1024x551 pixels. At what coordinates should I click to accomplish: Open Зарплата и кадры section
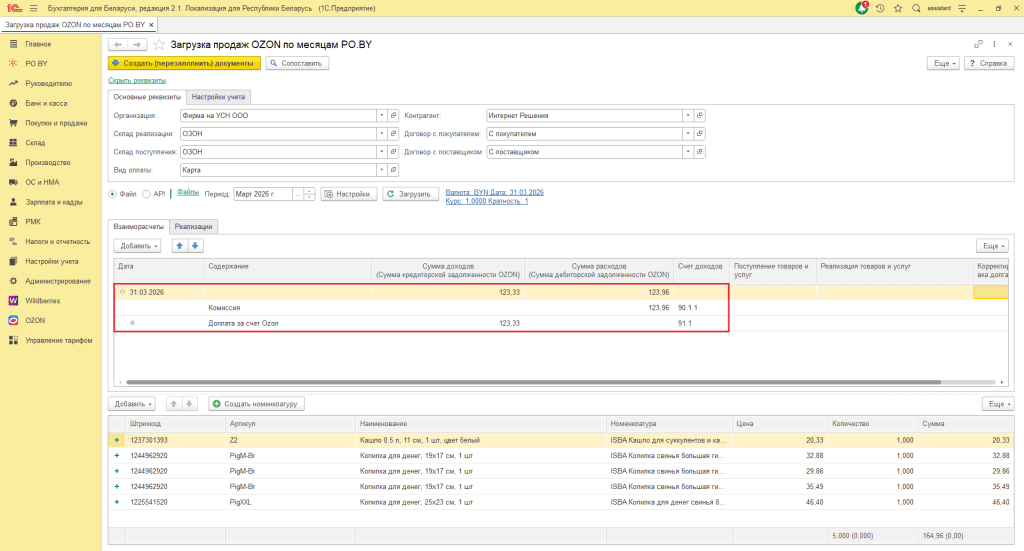54,202
